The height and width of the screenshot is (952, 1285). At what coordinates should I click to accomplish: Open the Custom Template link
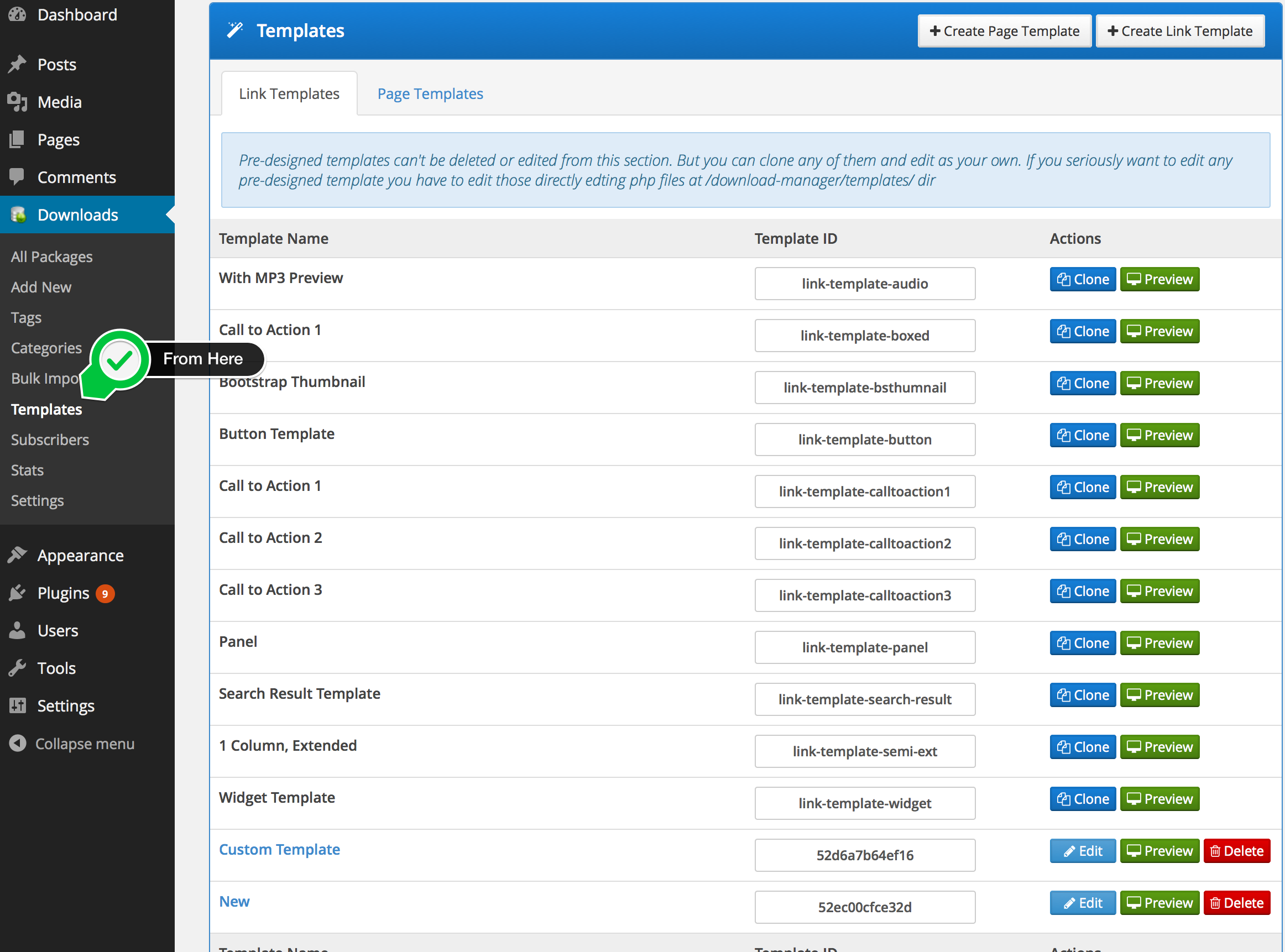pos(279,849)
